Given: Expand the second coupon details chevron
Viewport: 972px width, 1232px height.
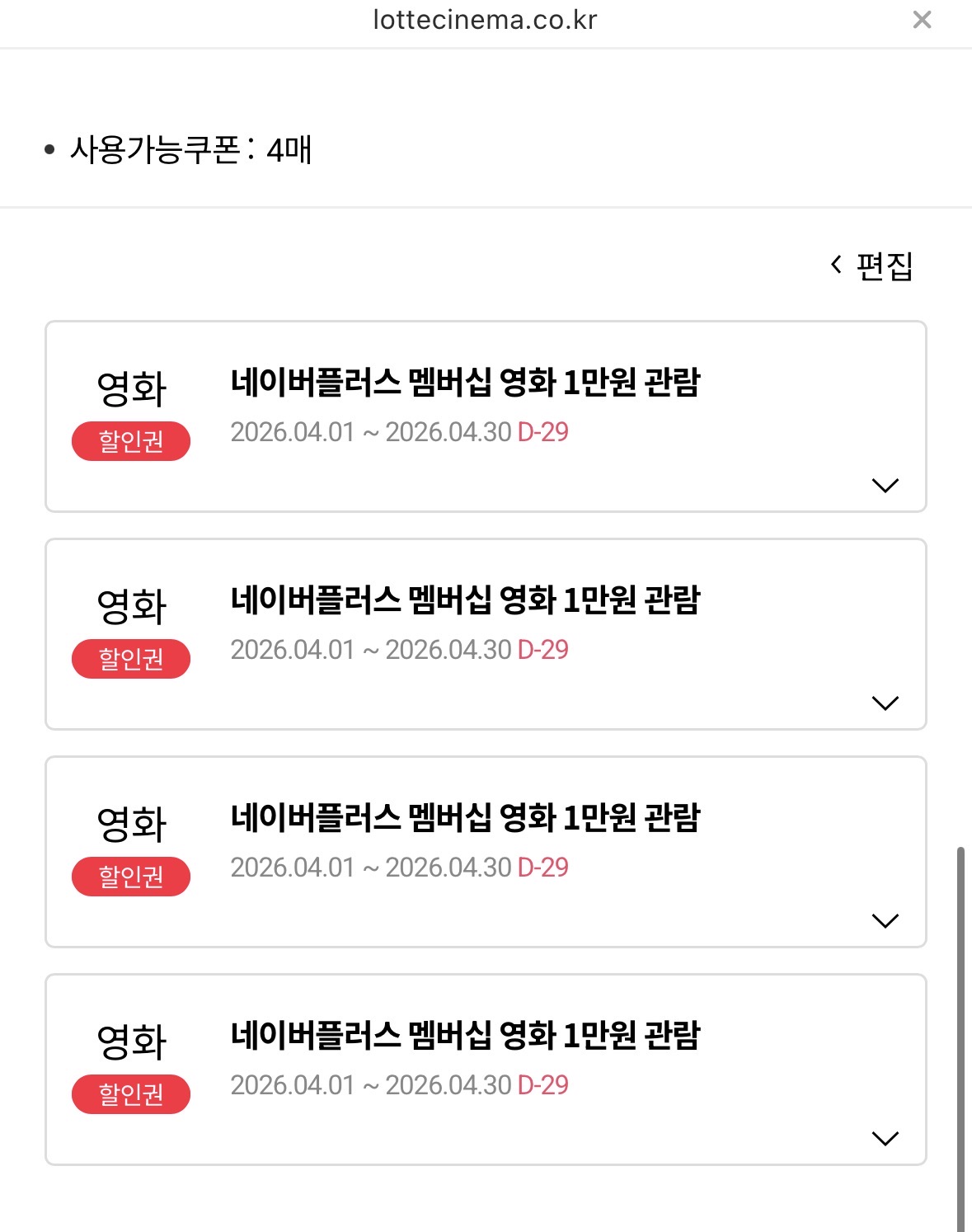Looking at the screenshot, I should pos(885,703).
